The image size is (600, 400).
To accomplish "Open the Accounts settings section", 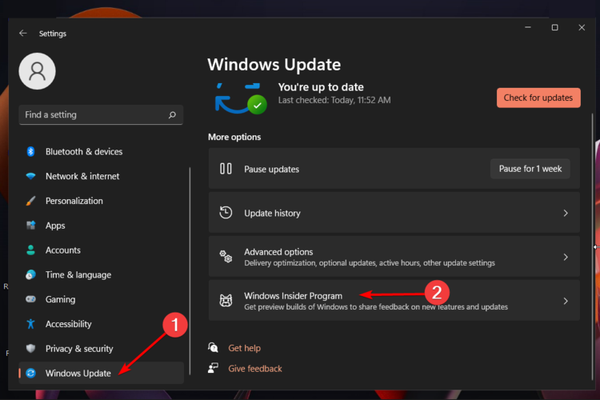I will [62, 250].
